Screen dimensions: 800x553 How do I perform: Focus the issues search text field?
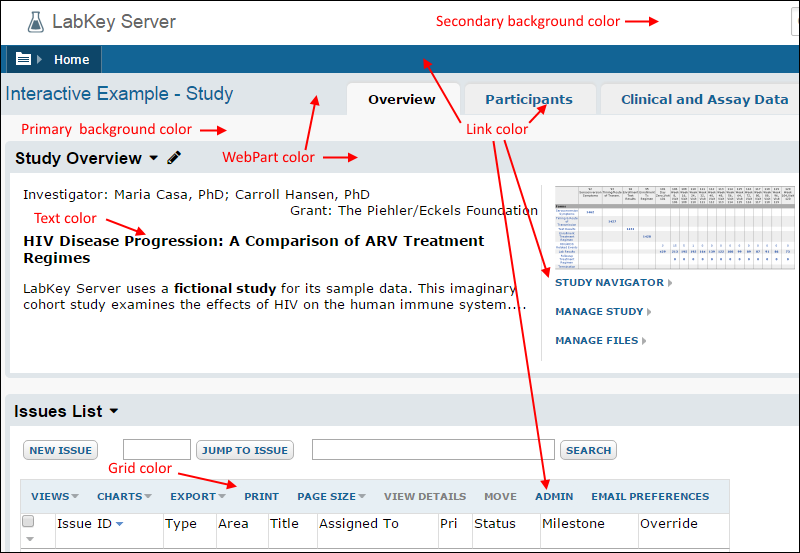click(433, 450)
